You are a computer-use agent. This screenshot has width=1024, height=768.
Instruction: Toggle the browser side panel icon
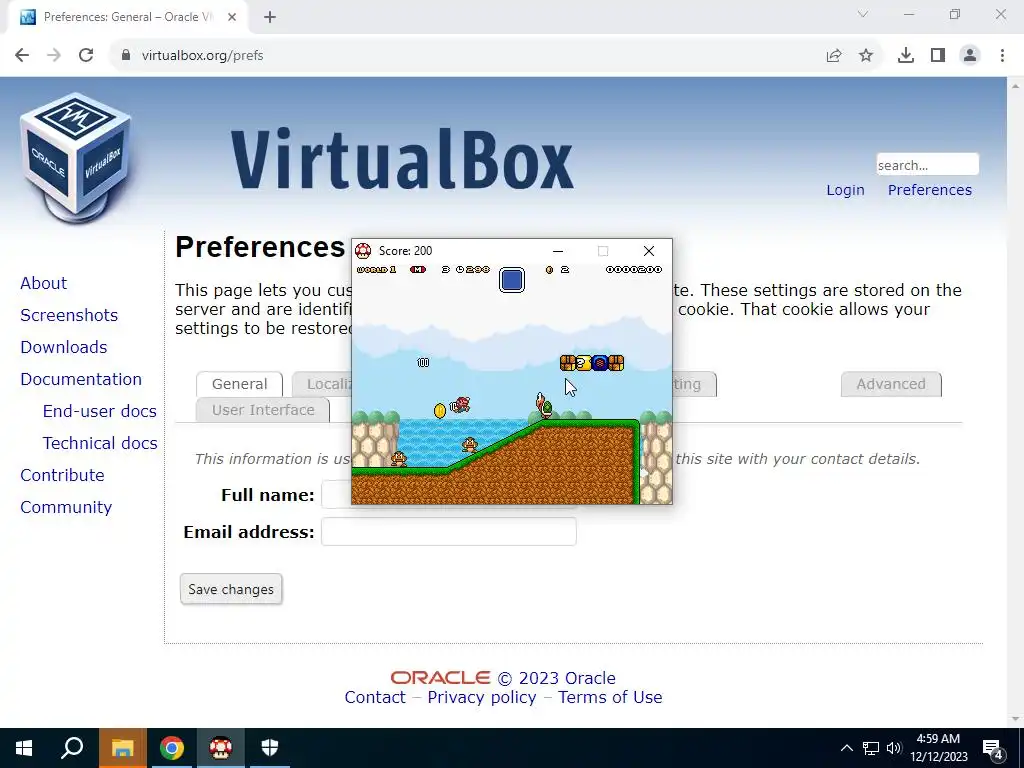coord(938,56)
